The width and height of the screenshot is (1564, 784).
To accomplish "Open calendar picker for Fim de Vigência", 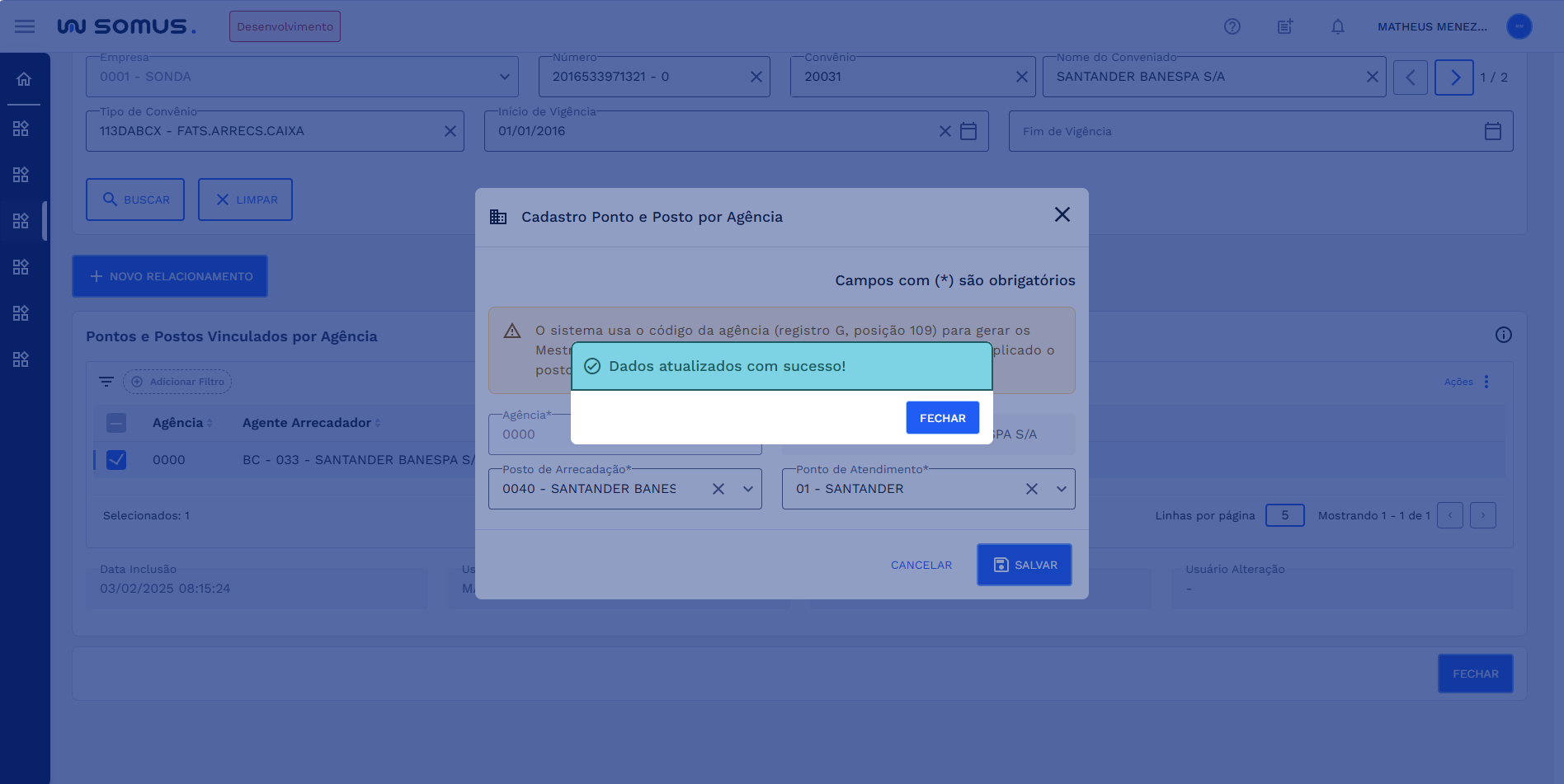I will pos(1492,131).
